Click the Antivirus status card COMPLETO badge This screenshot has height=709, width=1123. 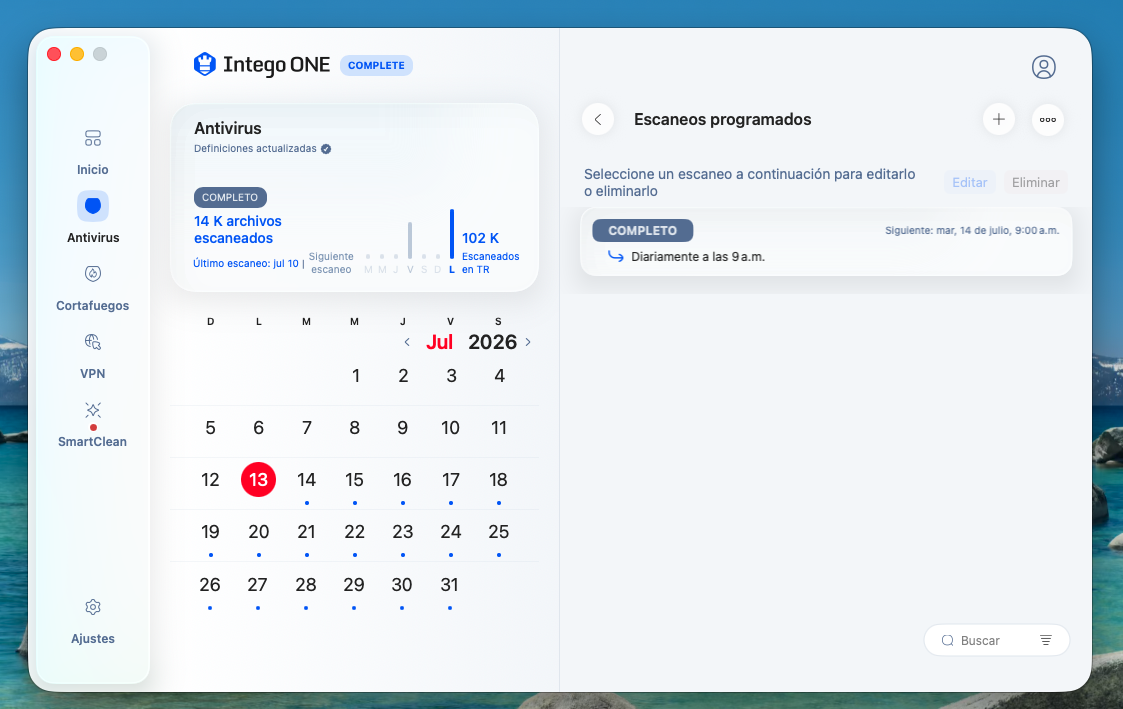pyautogui.click(x=230, y=197)
